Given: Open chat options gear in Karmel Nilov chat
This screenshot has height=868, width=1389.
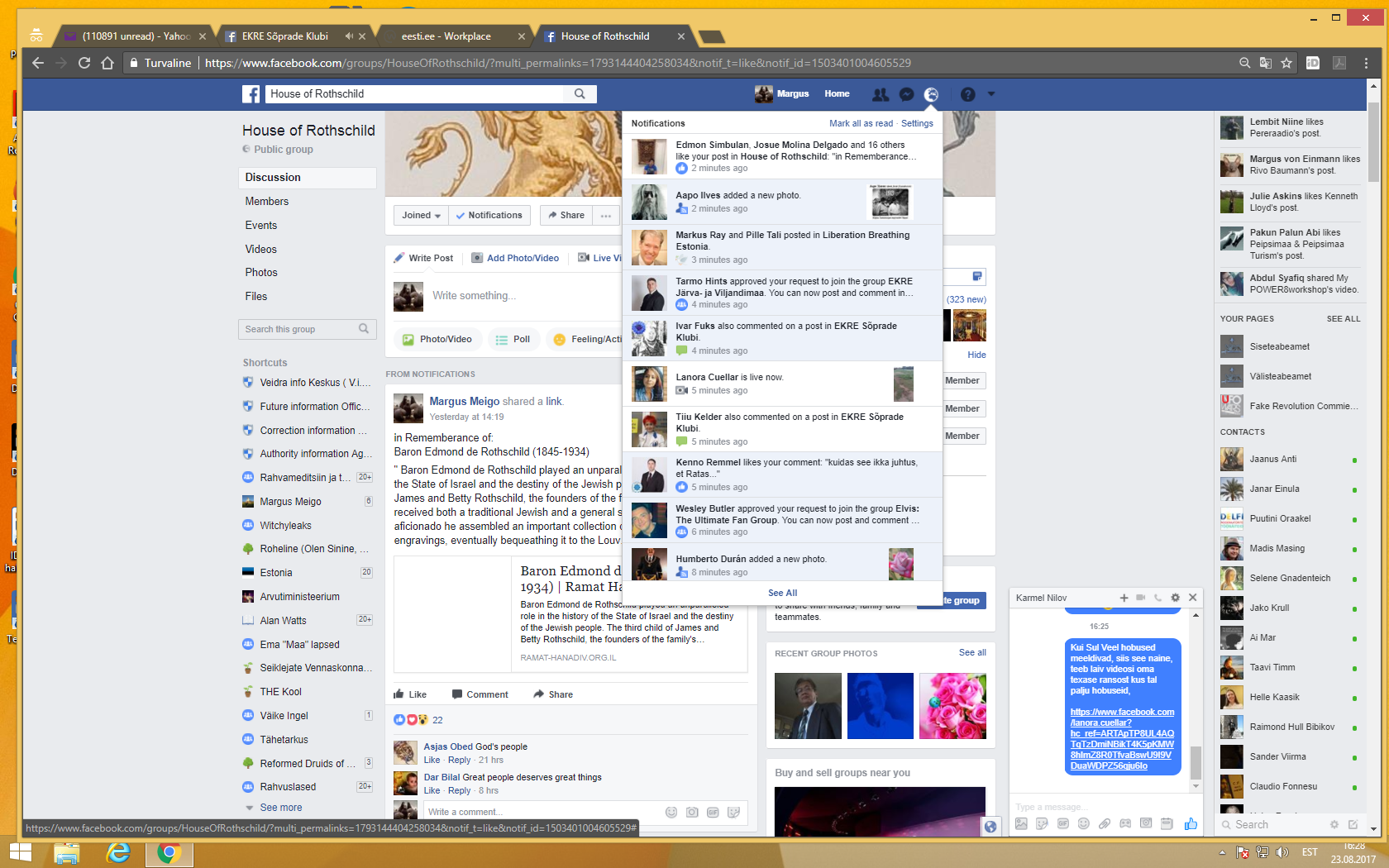Looking at the screenshot, I should [x=1175, y=598].
